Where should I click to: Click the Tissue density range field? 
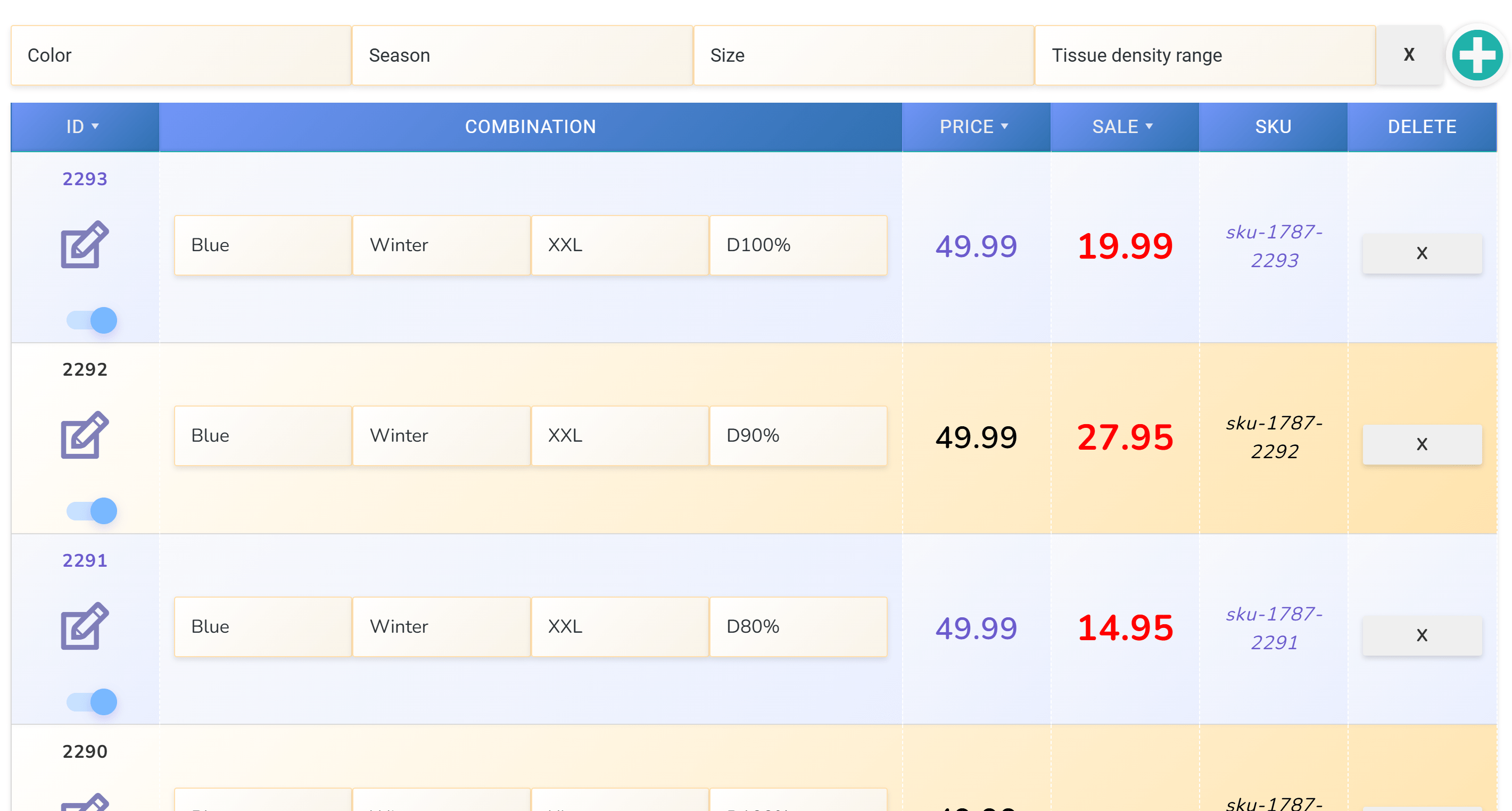[x=1204, y=55]
